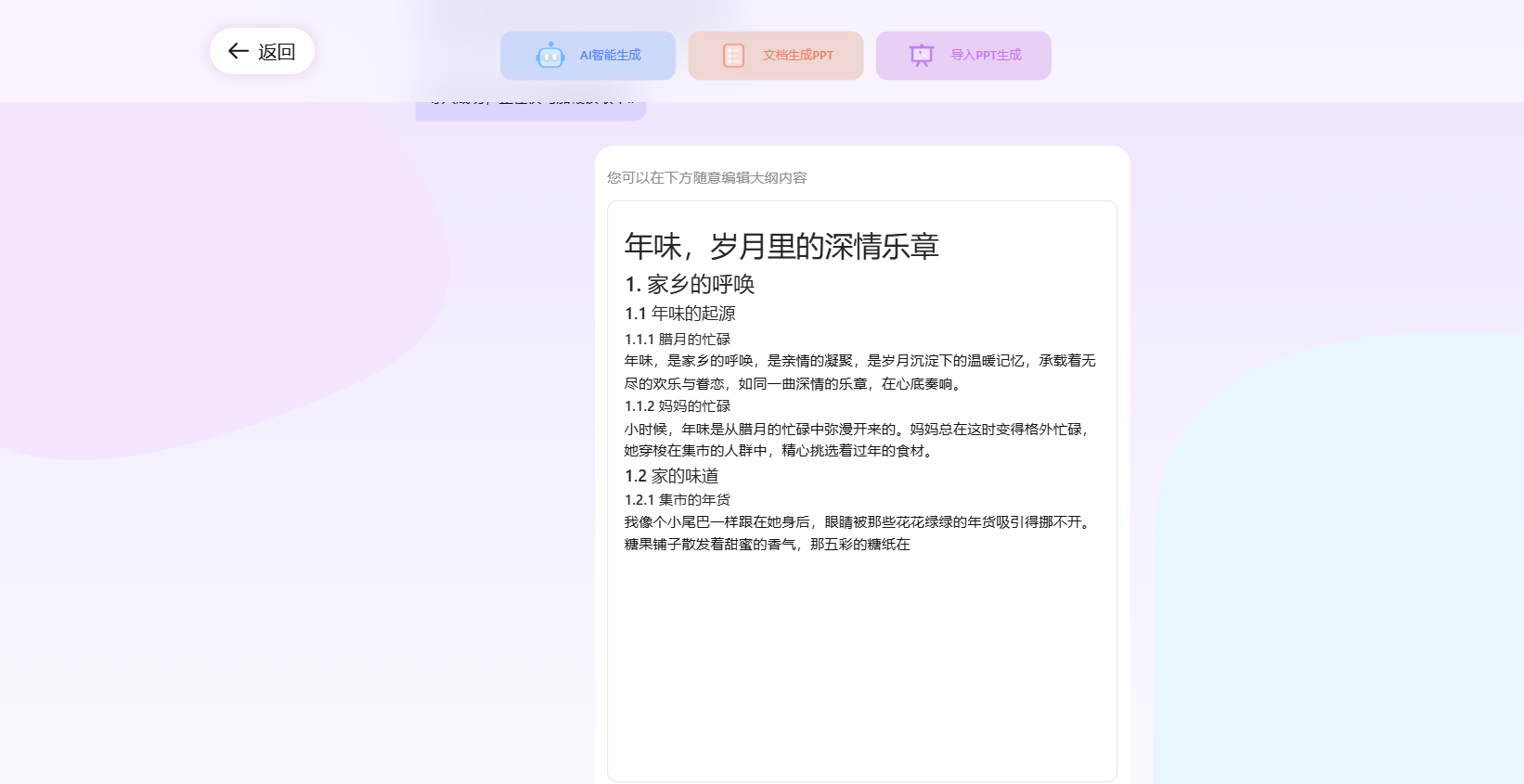Screen dimensions: 1524x784
Task: Click paragraph starting 年味，是家乡的呼唤
Action: coord(859,372)
